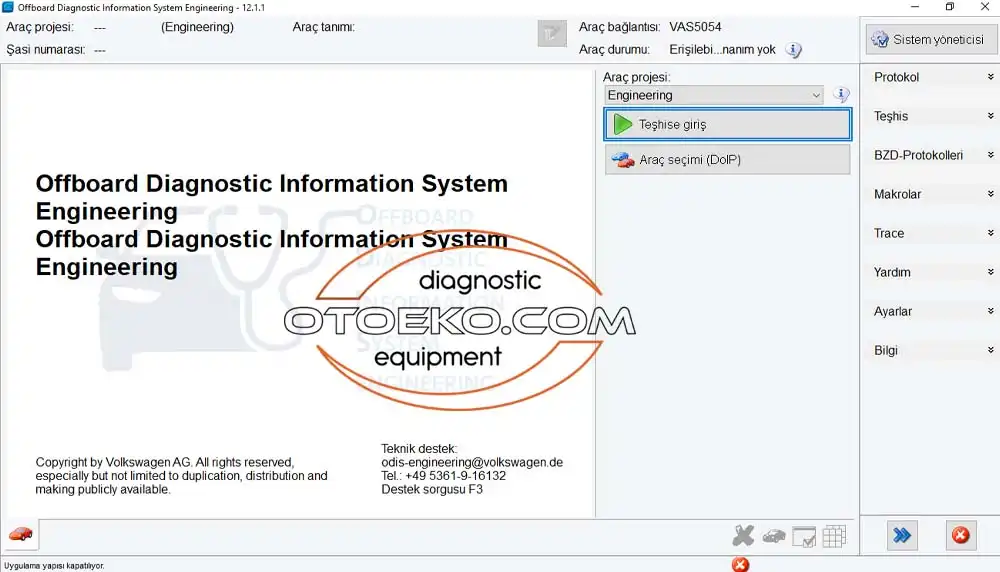Screen dimensions: 1000x572
Task: Expand the BZD-Protokolleri section
Action: point(930,155)
